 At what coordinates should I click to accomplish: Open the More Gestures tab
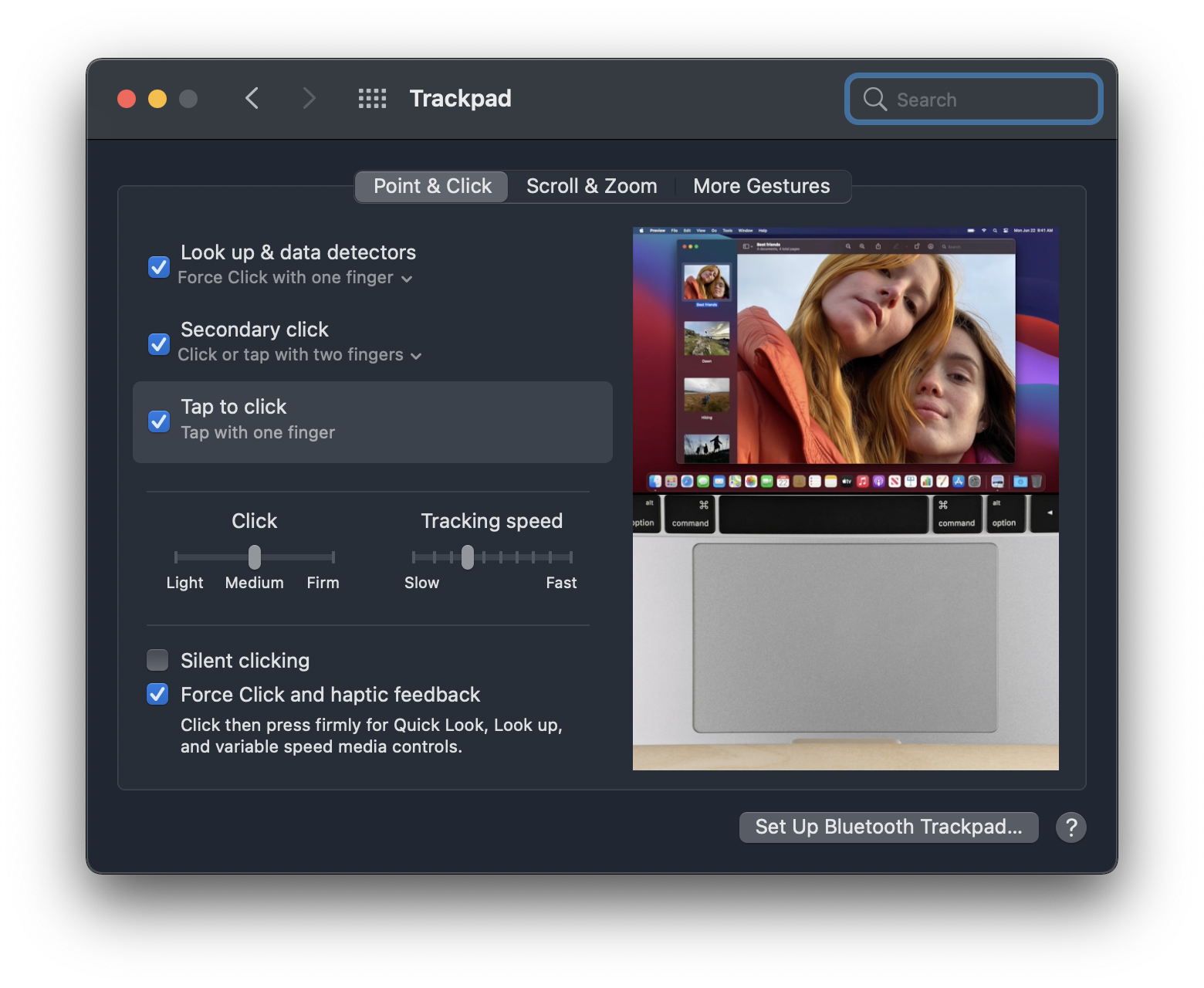(x=761, y=186)
